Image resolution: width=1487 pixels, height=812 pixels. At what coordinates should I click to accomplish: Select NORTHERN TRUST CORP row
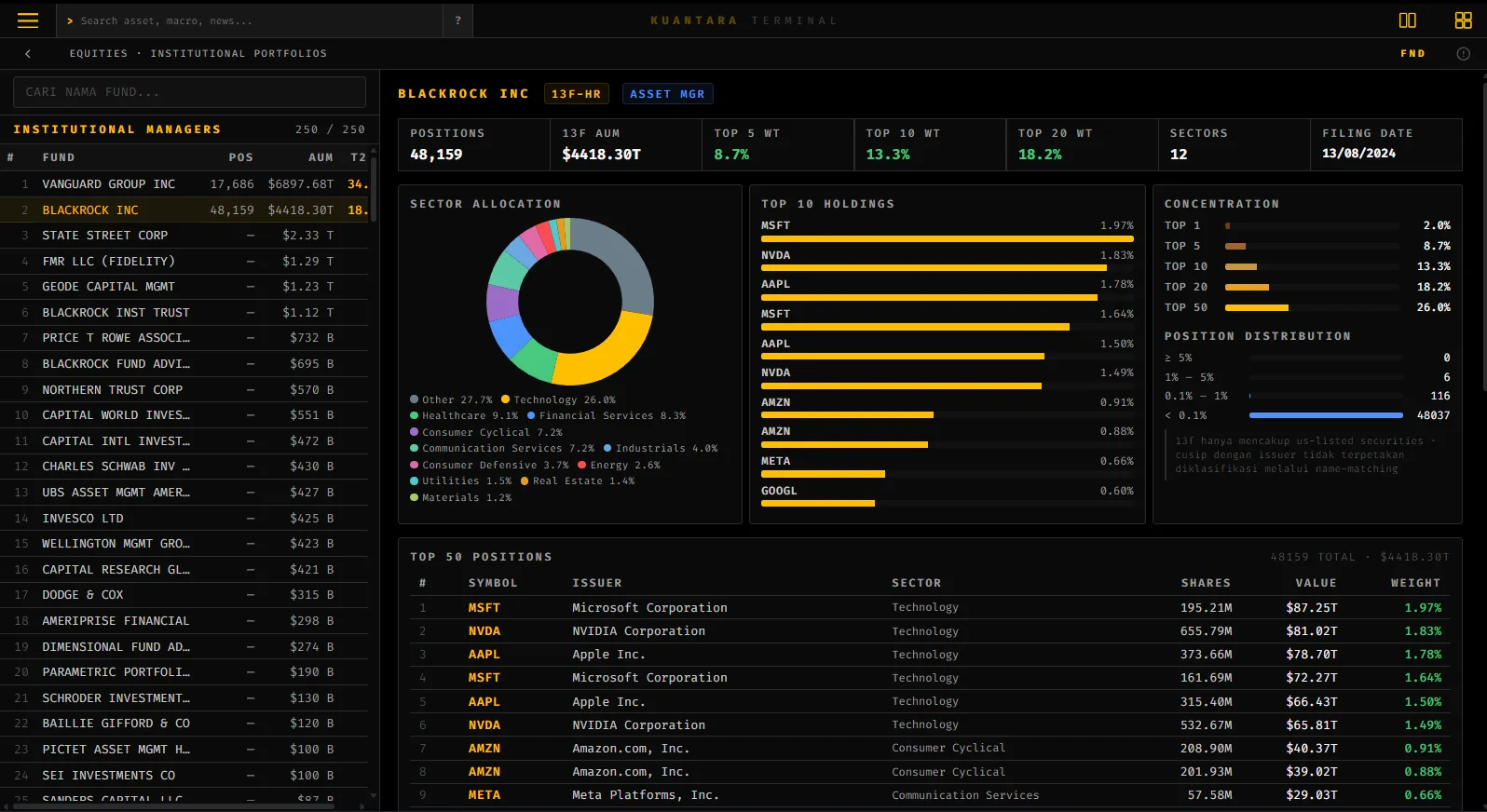(x=186, y=390)
